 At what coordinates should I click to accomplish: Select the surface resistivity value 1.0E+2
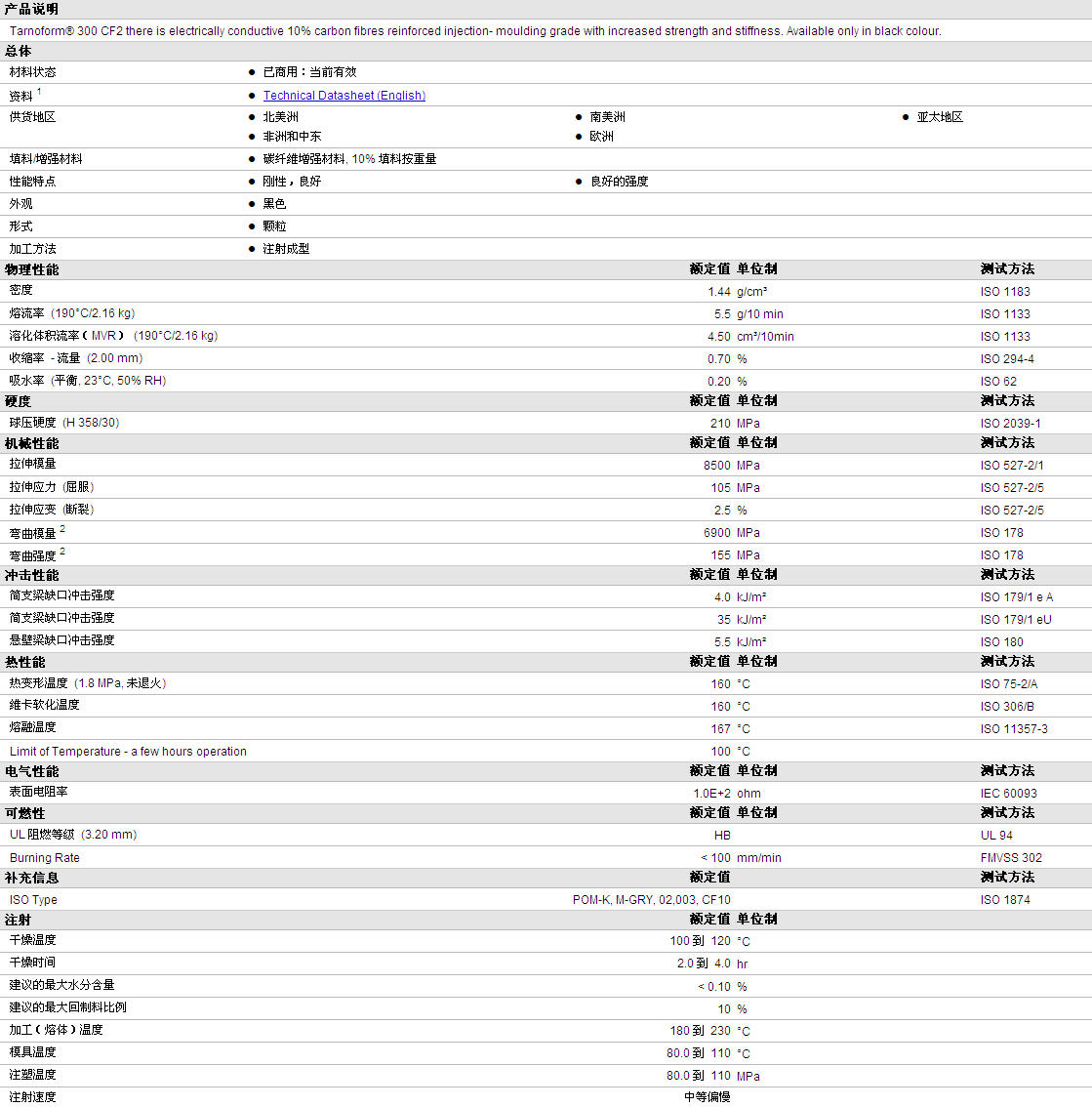pos(712,794)
